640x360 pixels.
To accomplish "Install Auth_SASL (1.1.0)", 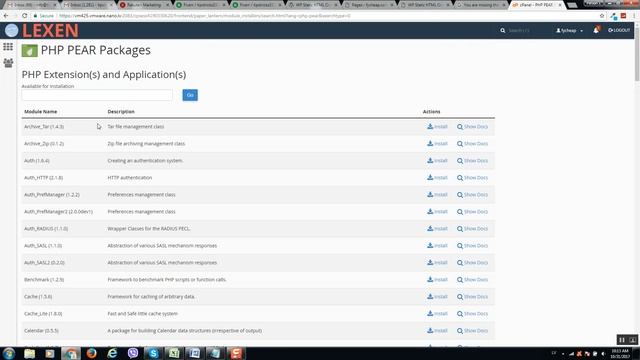I will [437, 246].
